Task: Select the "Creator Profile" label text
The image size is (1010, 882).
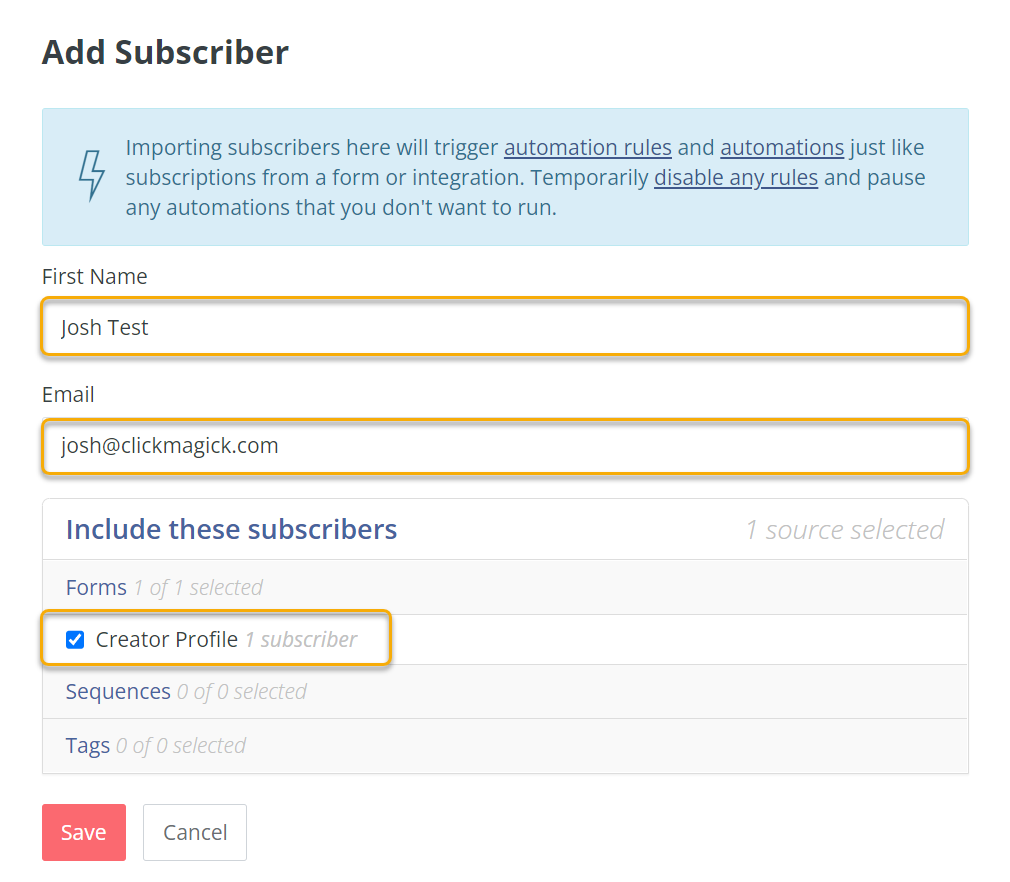Action: (x=167, y=640)
